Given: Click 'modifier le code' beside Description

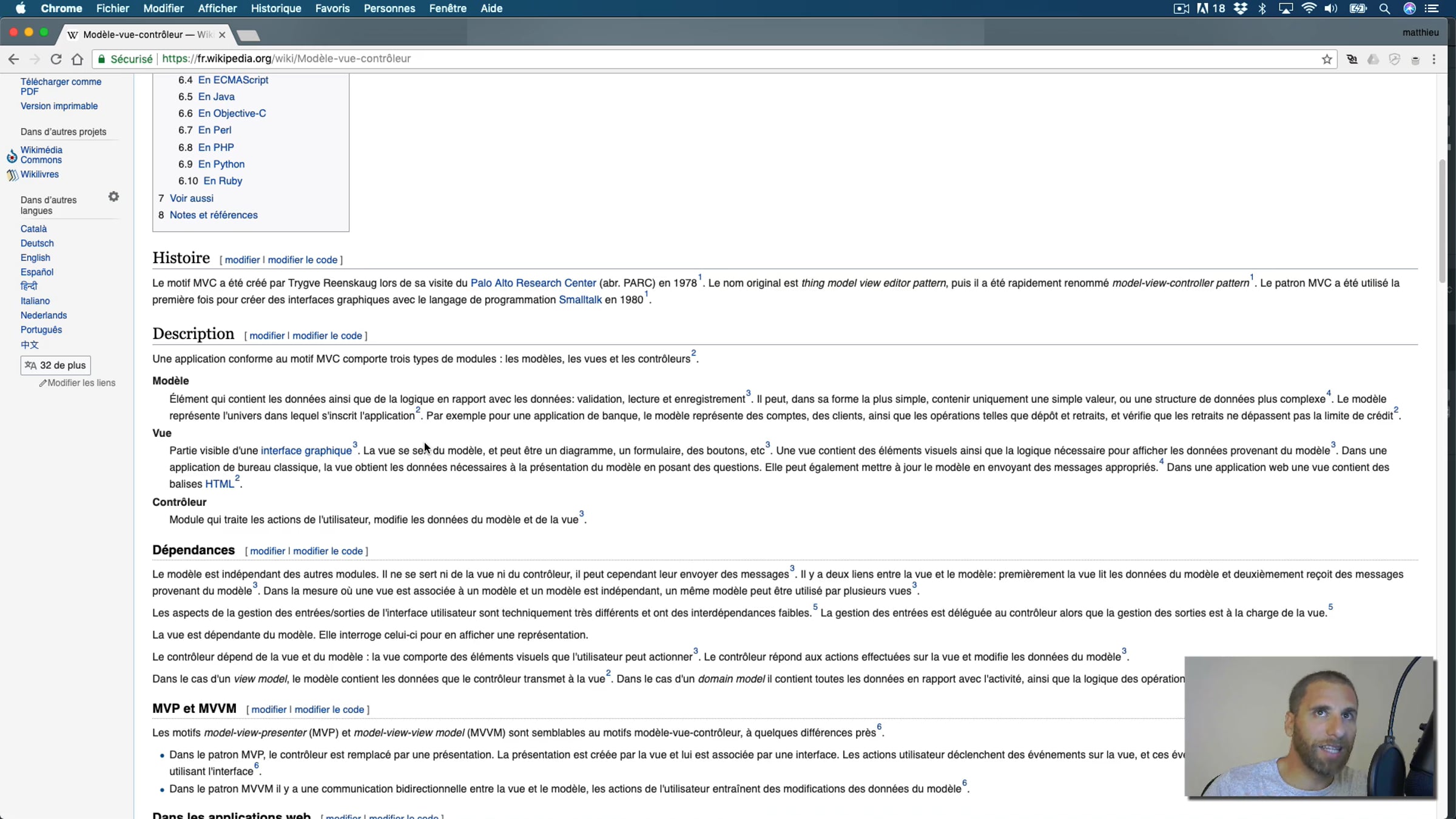Looking at the screenshot, I should (327, 335).
